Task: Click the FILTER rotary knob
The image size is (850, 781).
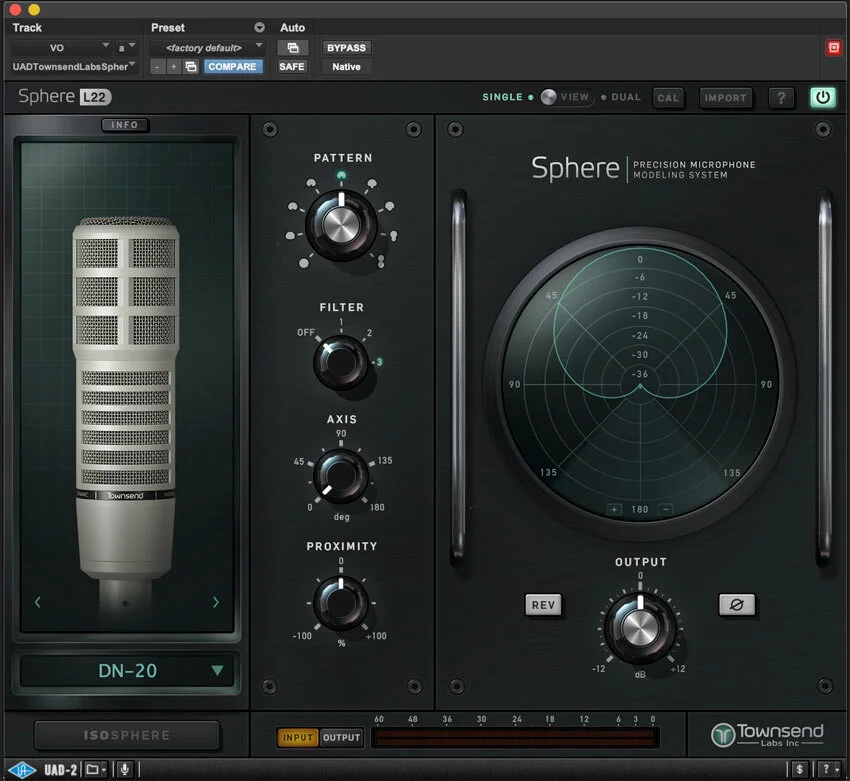Action: click(341, 362)
